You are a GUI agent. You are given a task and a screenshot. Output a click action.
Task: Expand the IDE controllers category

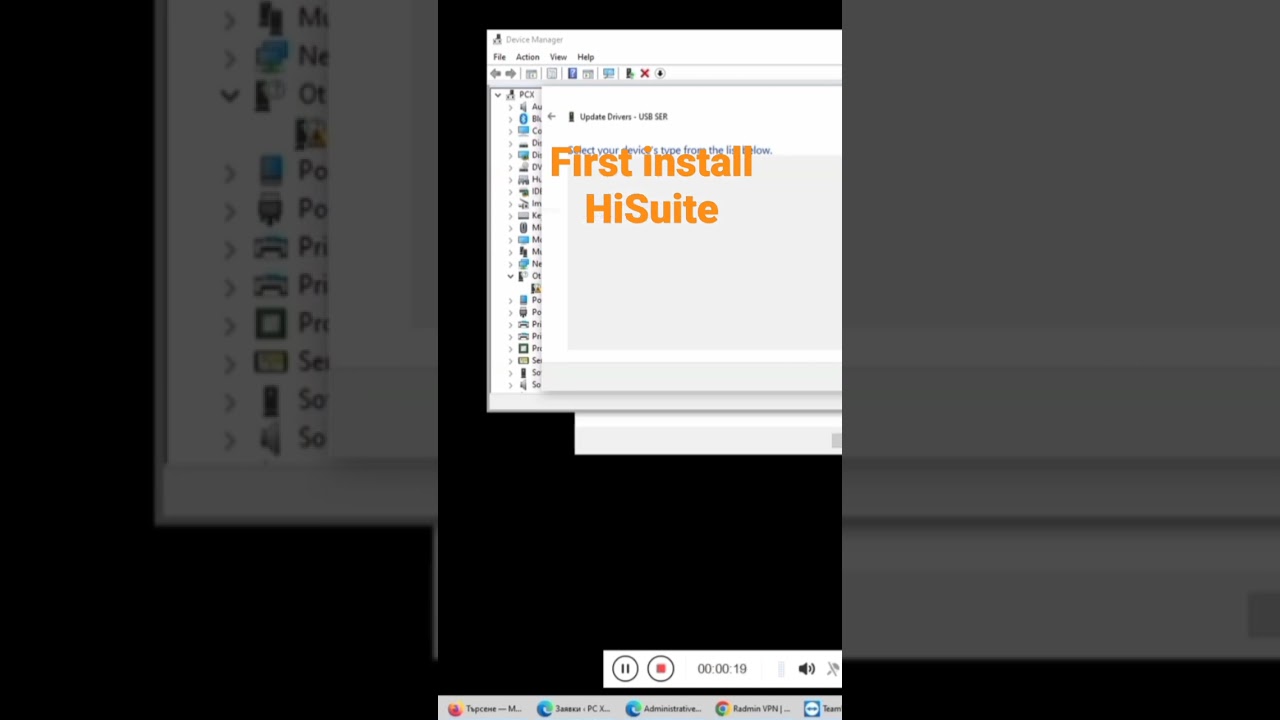[x=510, y=191]
